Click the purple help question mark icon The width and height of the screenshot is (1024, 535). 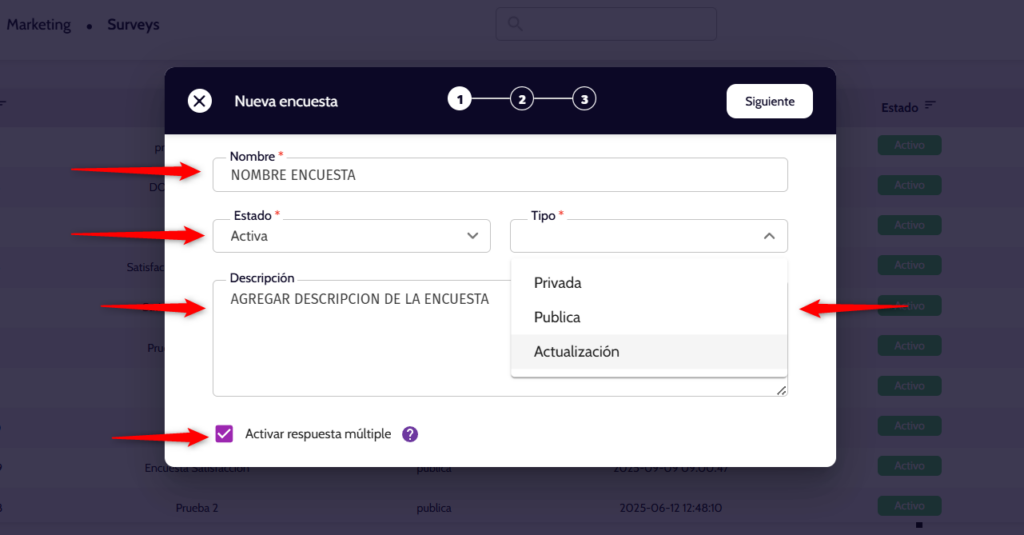tap(410, 434)
